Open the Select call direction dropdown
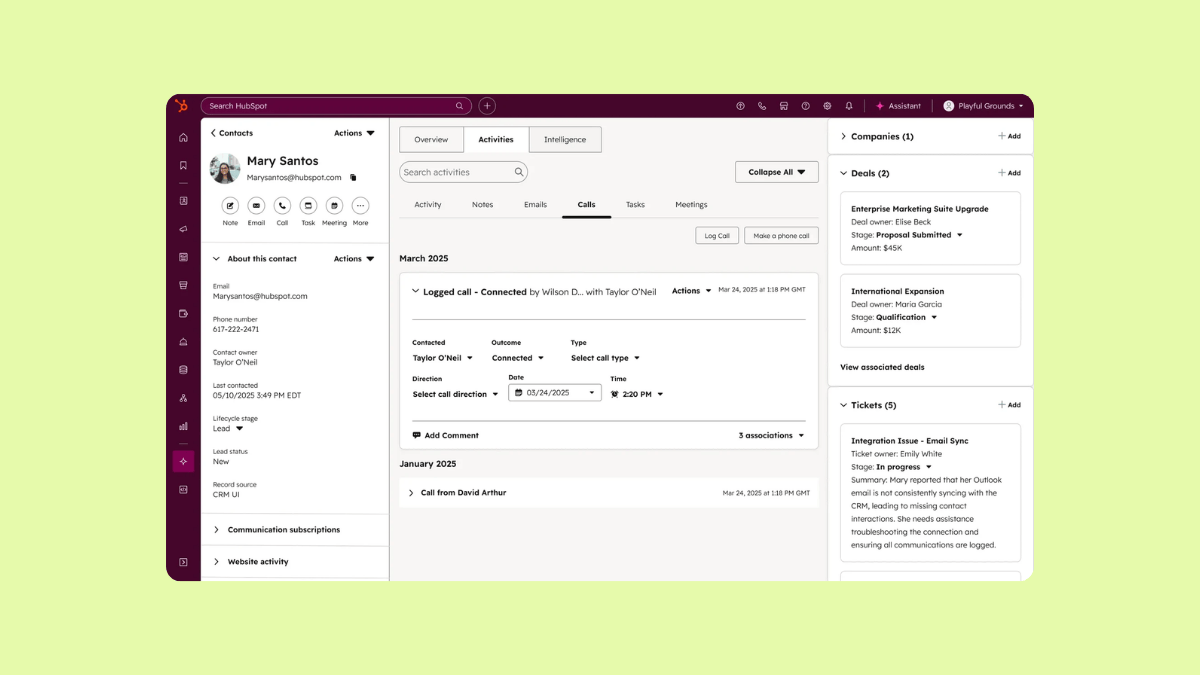1200x675 pixels. [x=455, y=394]
